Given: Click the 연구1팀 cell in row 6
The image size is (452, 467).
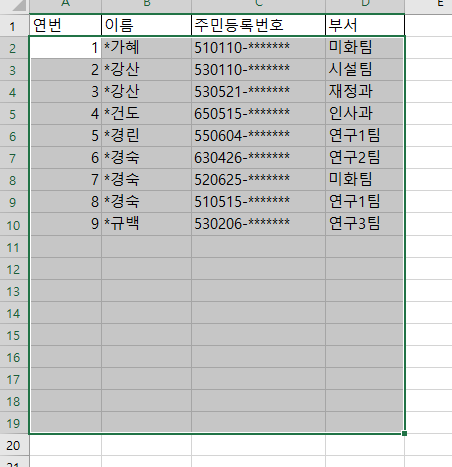Looking at the screenshot, I should coord(365,136).
